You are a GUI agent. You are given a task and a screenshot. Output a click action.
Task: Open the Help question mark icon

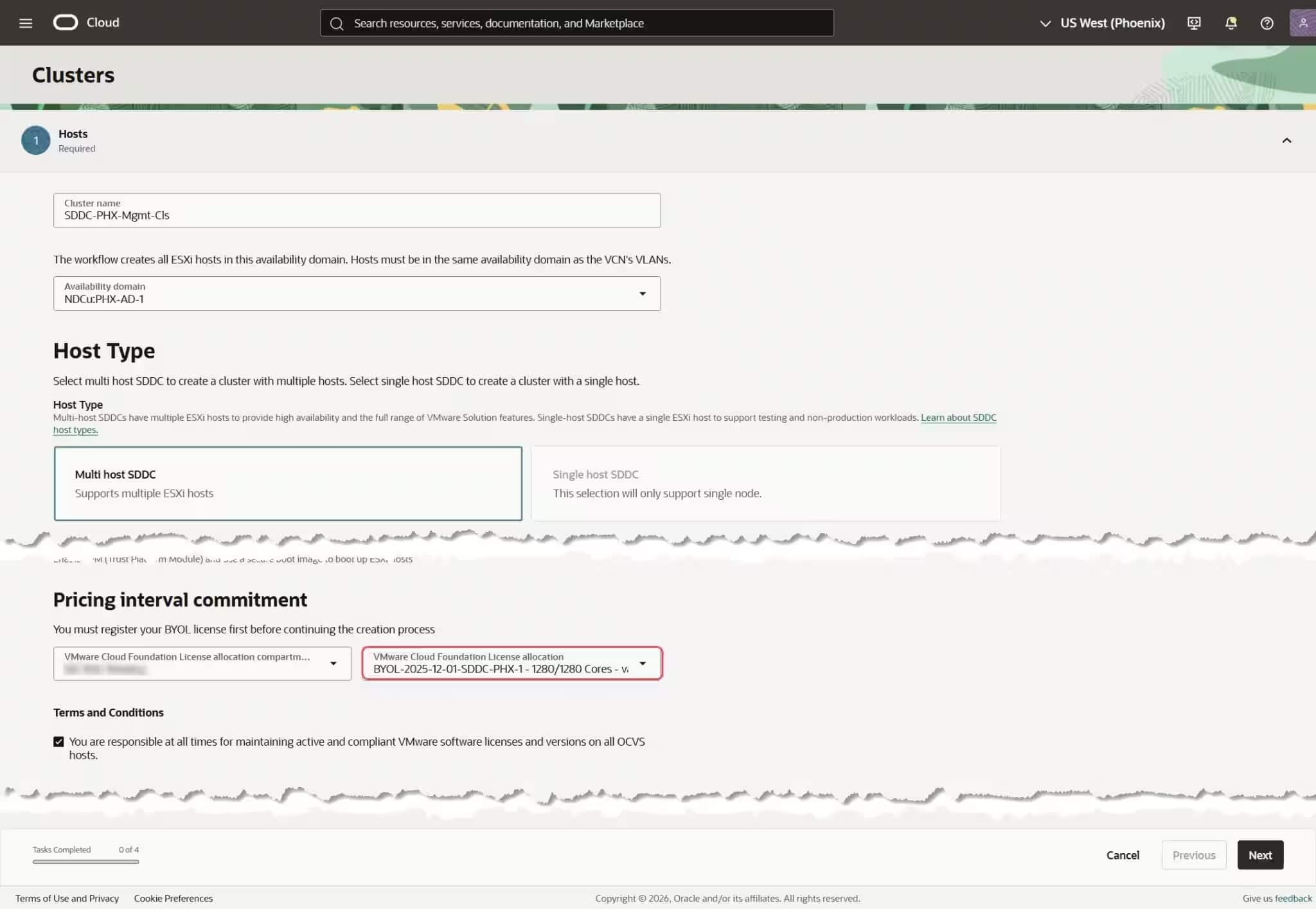click(1267, 23)
